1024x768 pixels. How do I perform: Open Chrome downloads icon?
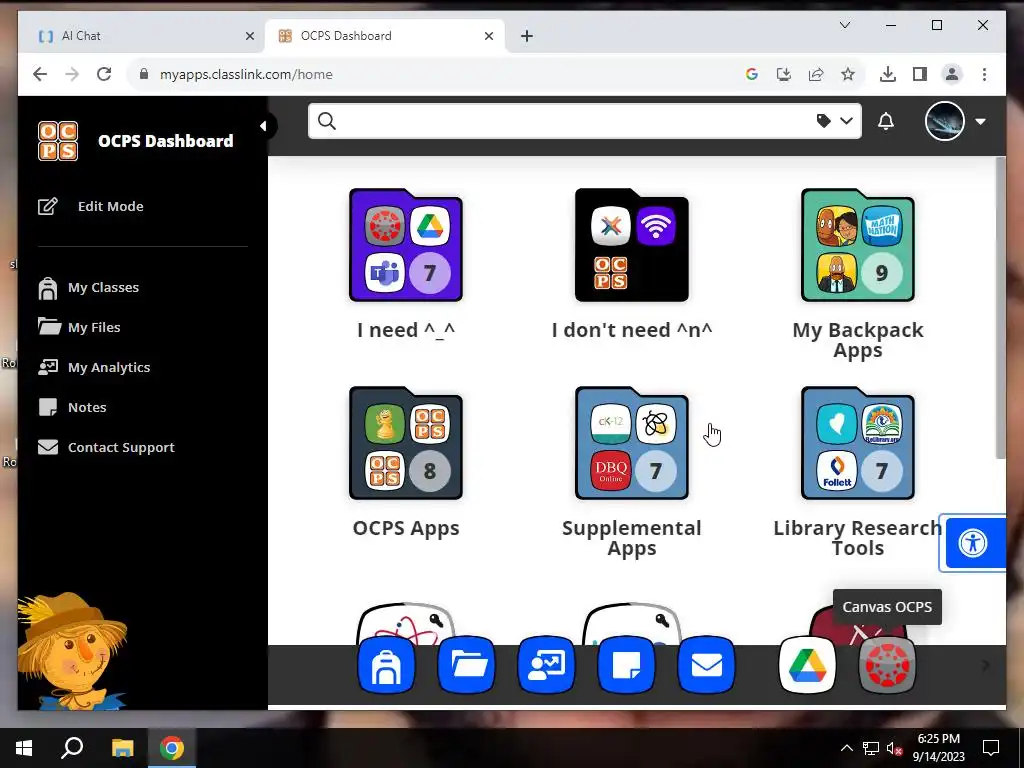coord(888,74)
